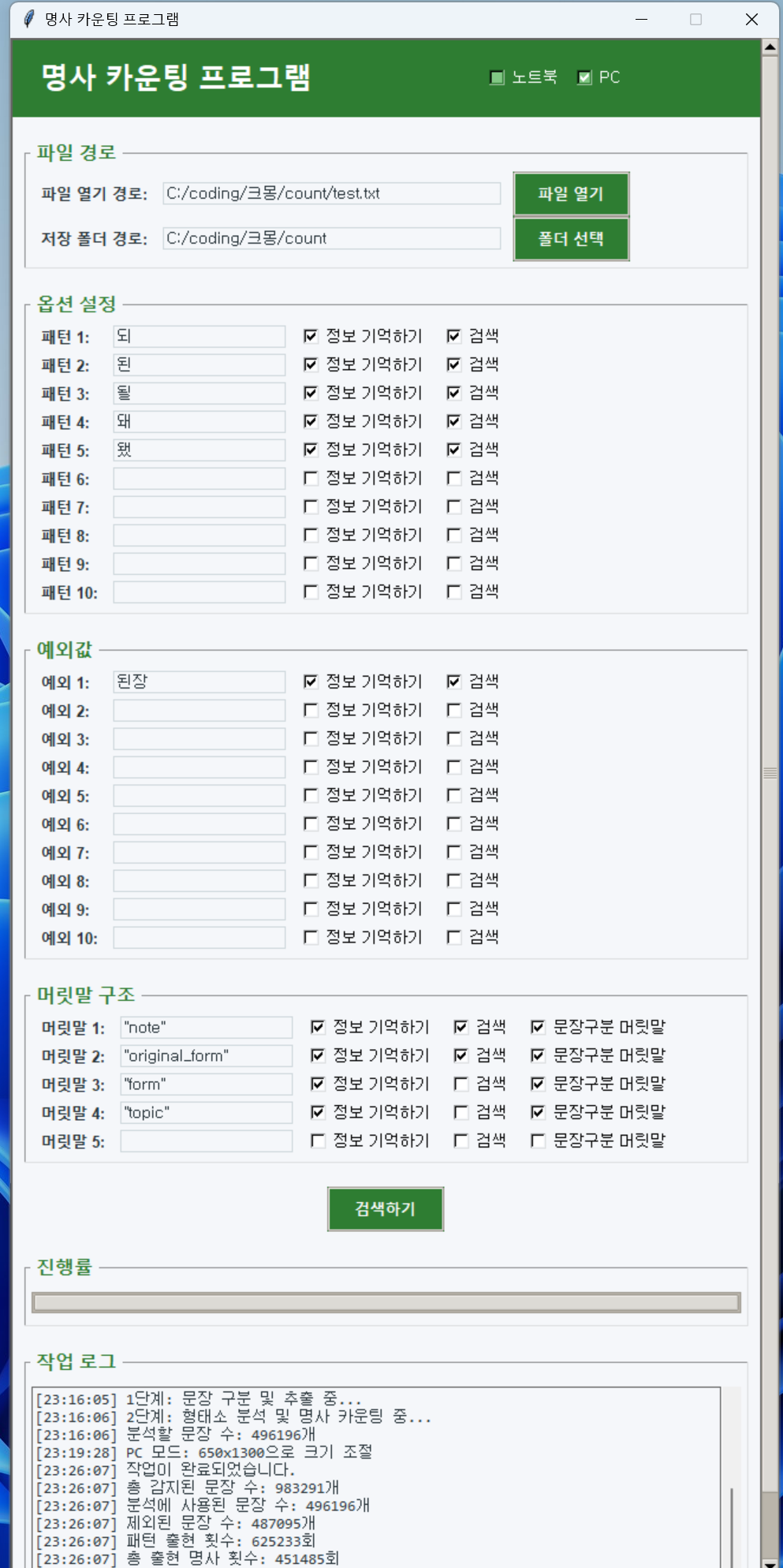Click the 머릿말 3 input containing "form"
Screen dimensions: 783x1568
pos(206,1084)
